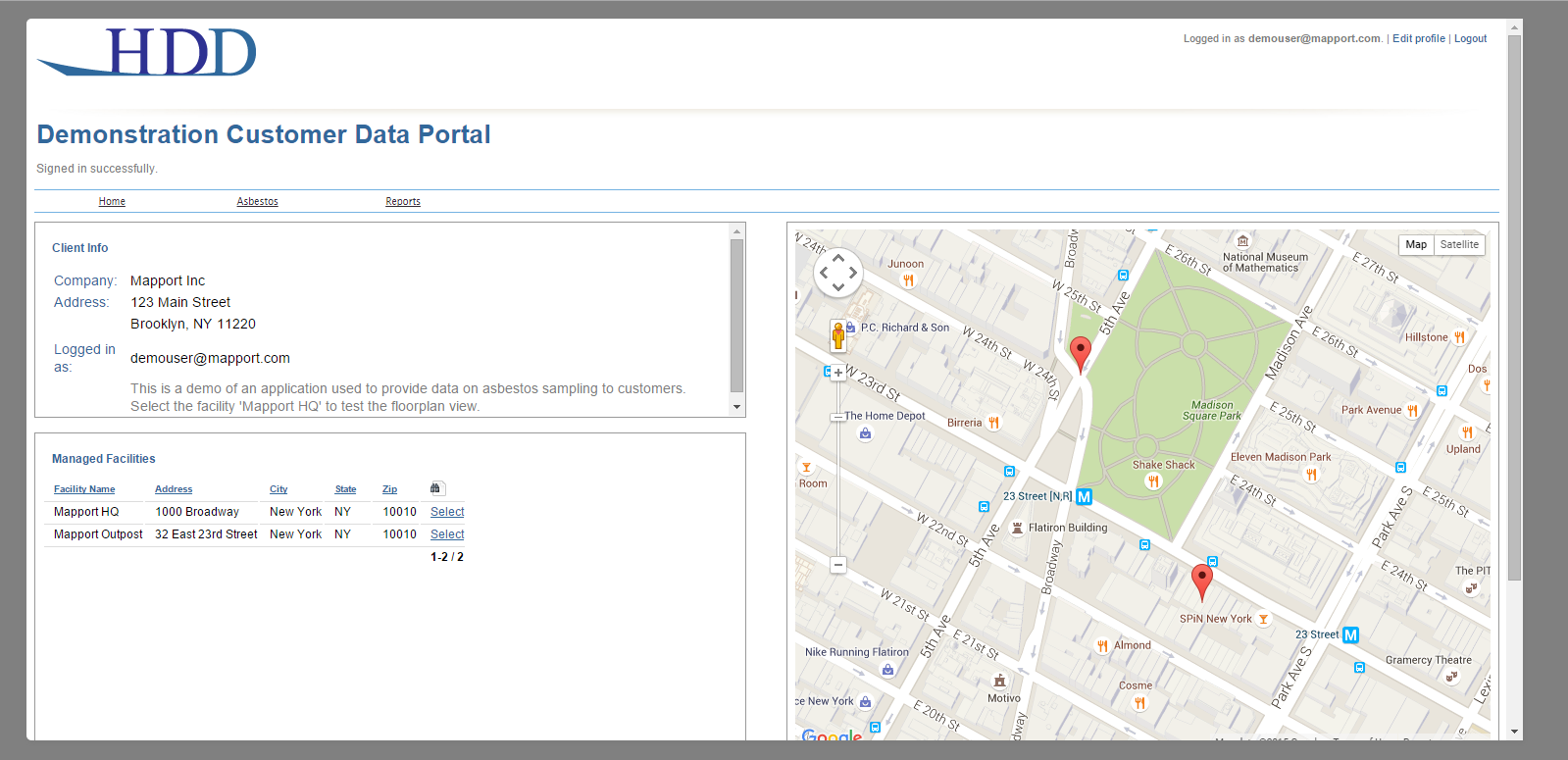Click the red marker beside Madison Square Park
This screenshot has height=760, width=1568.
[1081, 355]
